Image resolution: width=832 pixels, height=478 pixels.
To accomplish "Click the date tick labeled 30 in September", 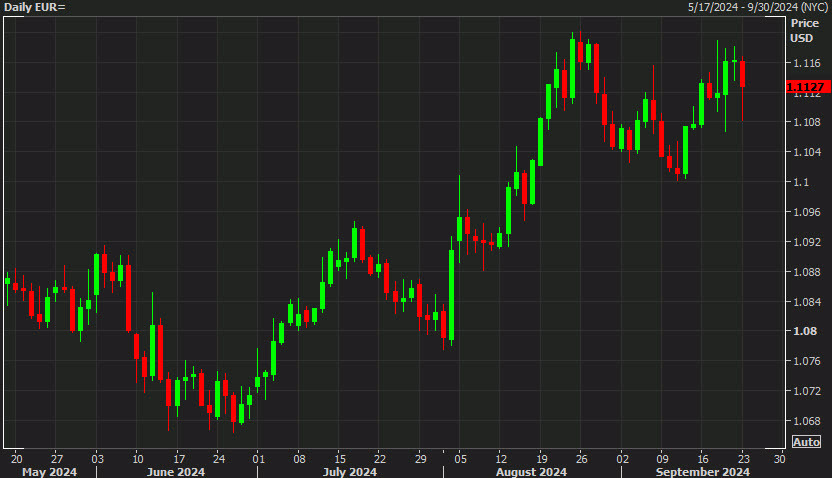I will (x=779, y=459).
